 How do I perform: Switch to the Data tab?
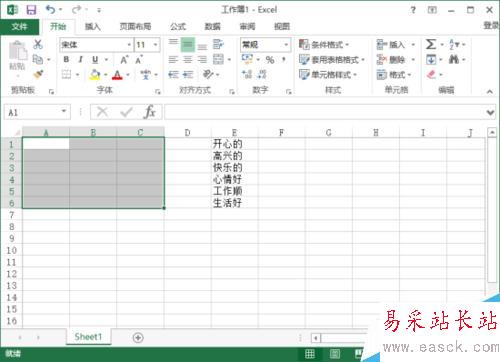[x=212, y=27]
